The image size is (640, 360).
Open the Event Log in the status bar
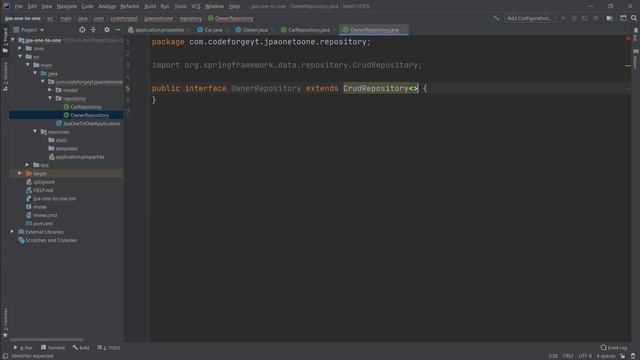click(x=613, y=348)
